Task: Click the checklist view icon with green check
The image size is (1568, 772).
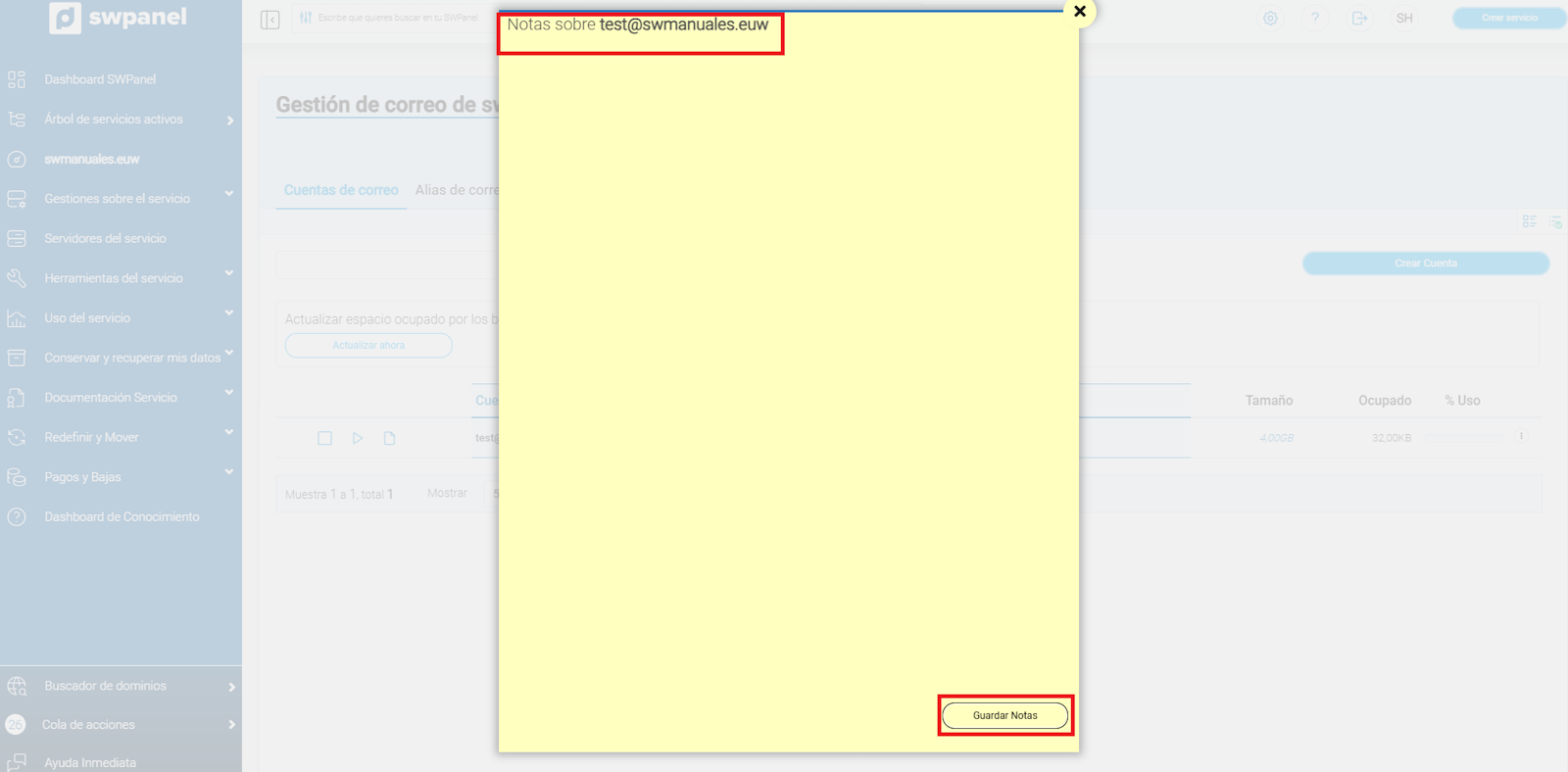Action: 1555,222
